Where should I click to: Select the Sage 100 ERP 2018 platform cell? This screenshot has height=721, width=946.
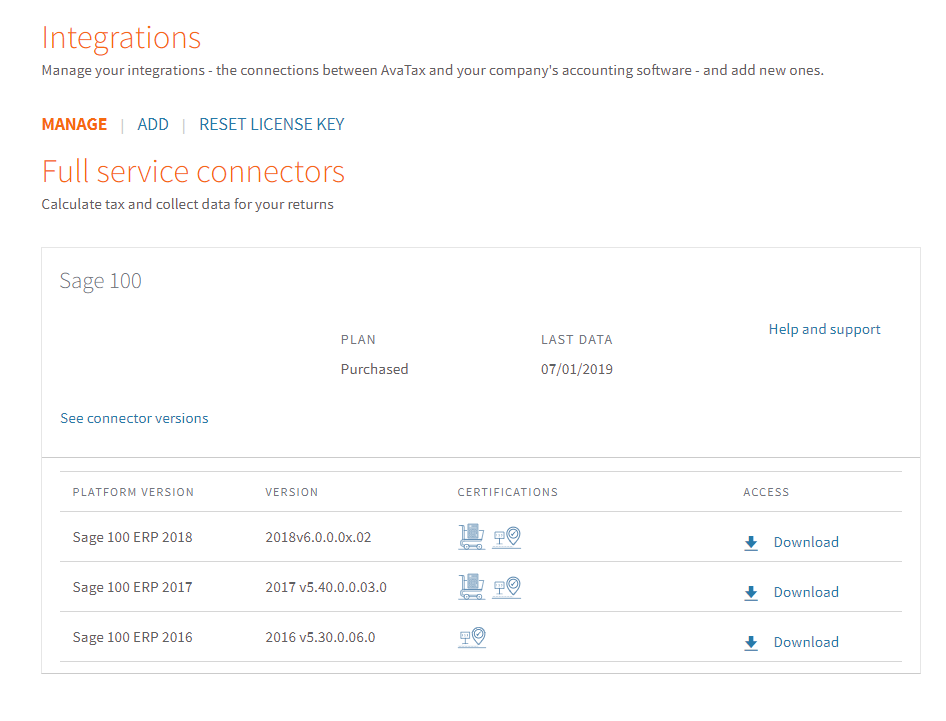133,537
